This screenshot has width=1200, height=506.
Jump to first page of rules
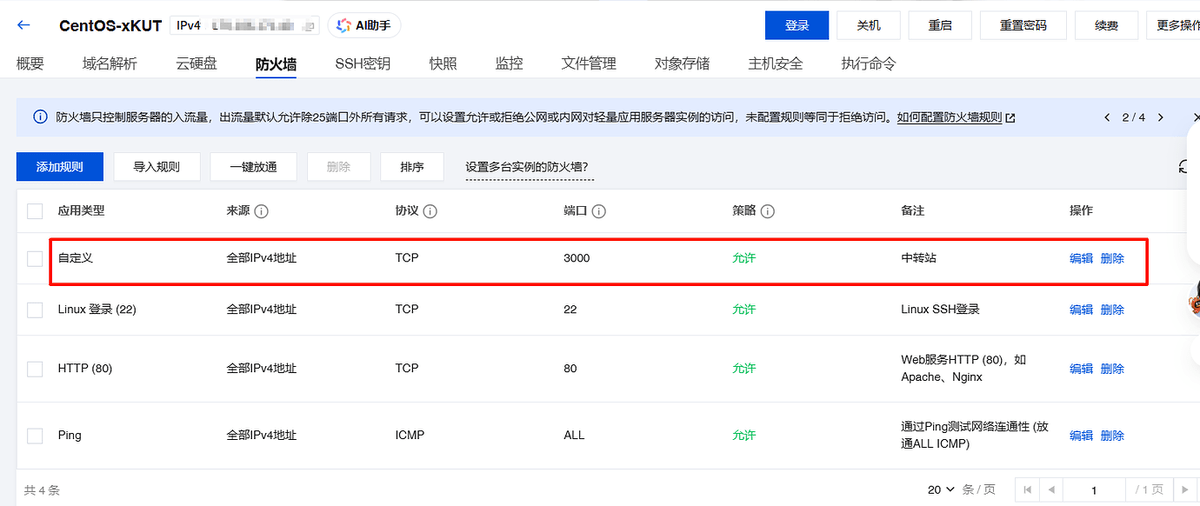pos(1026,490)
